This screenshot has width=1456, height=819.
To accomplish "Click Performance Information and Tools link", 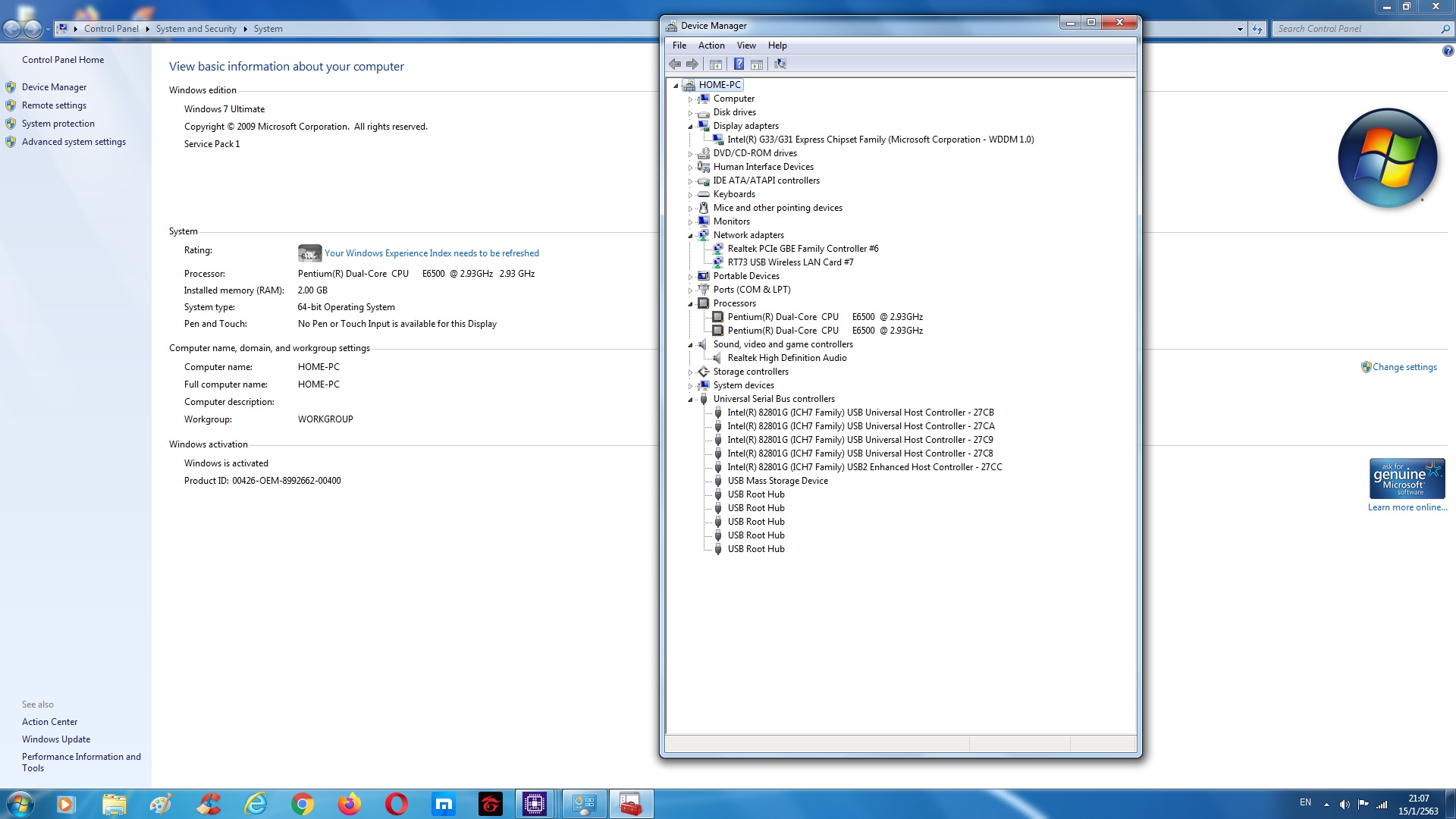I will (x=81, y=762).
